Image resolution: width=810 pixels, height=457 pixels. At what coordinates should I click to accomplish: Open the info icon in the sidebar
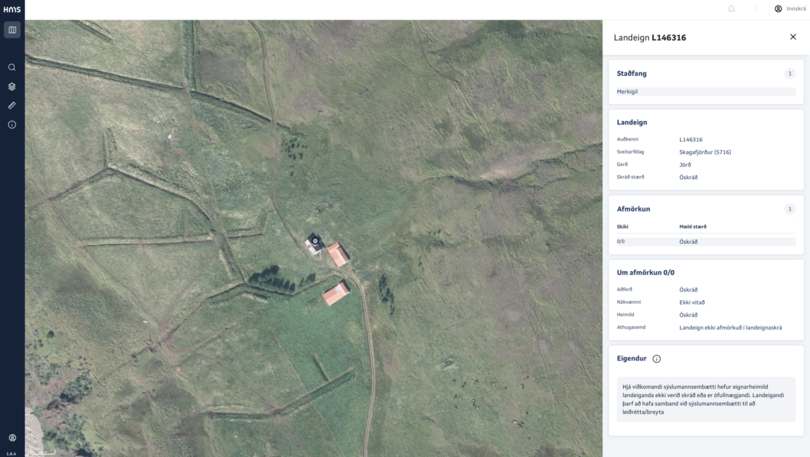click(x=12, y=124)
